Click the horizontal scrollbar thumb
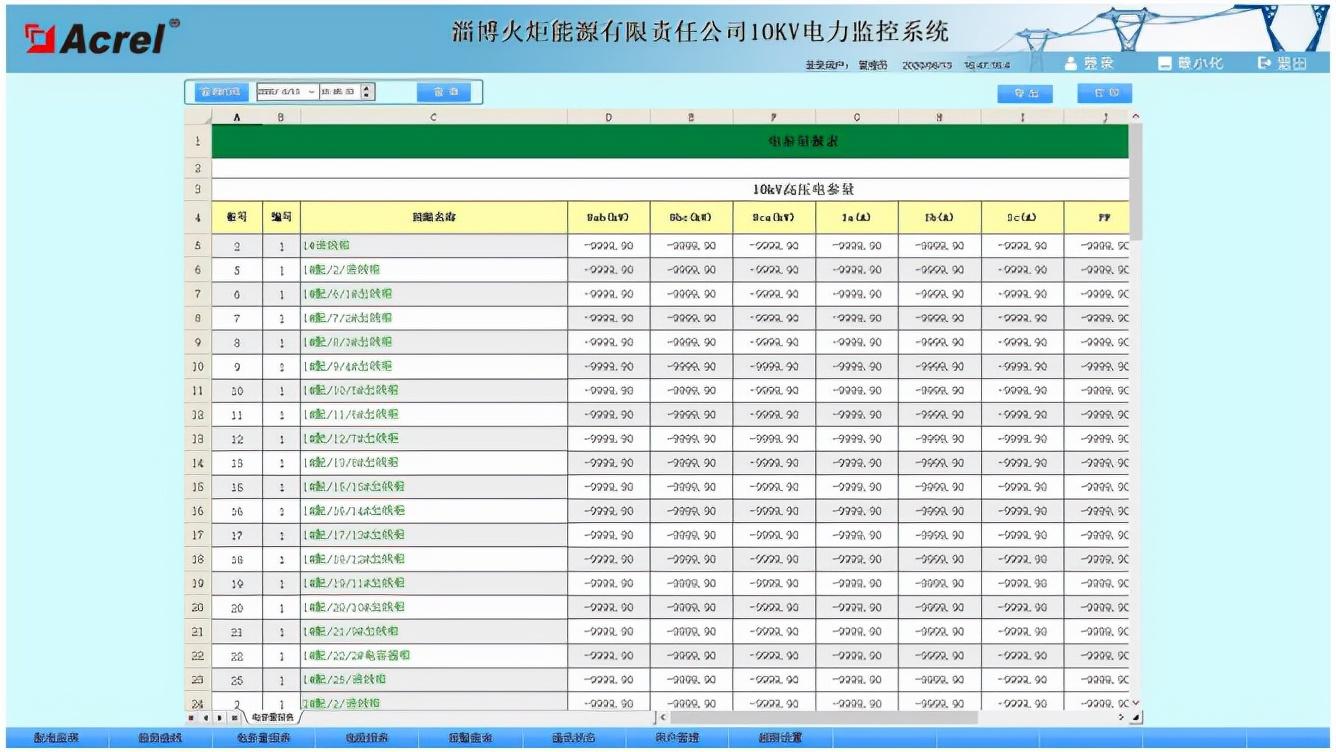 pyautogui.click(x=826, y=718)
